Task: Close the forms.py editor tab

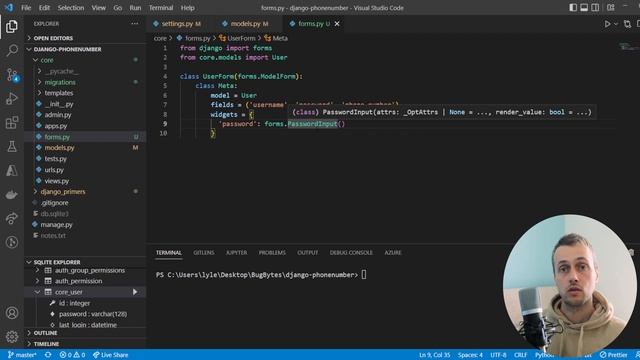Action: coord(337,24)
